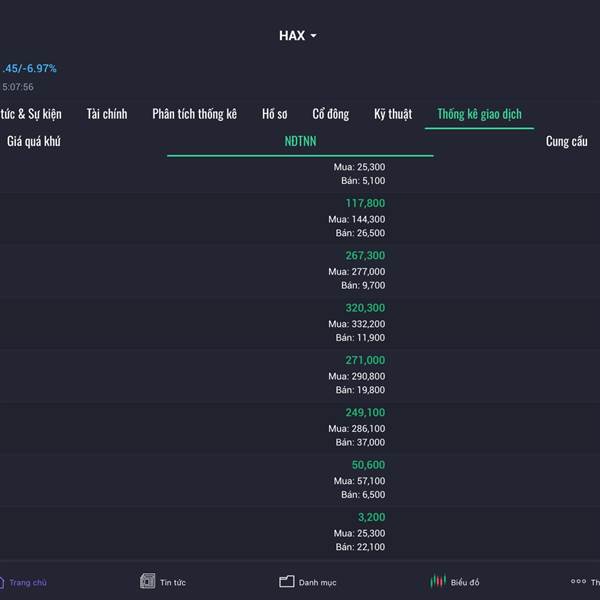Open the Hồ sơ tab
600x600 pixels.
(275, 114)
